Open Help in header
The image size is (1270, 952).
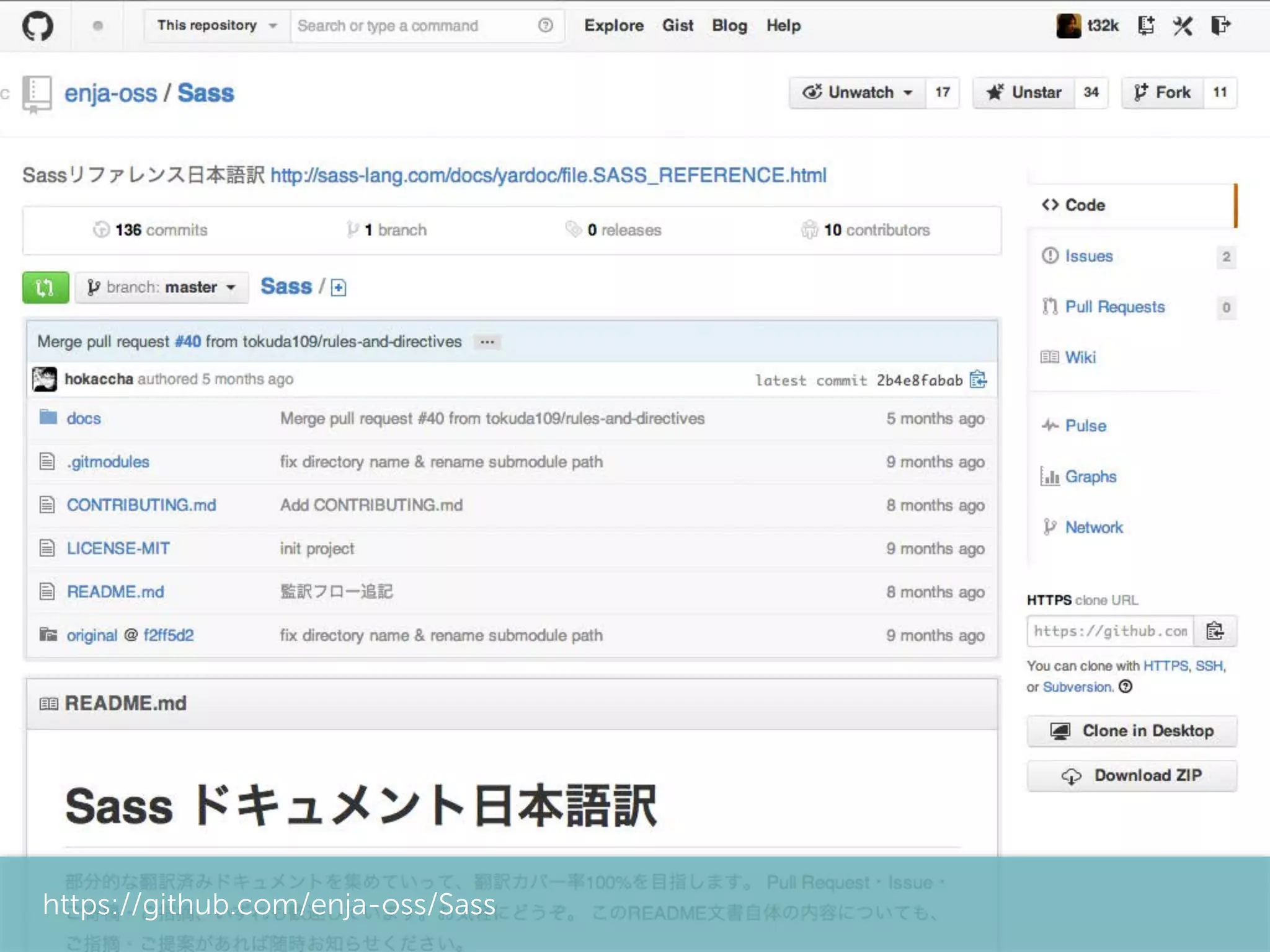783,25
